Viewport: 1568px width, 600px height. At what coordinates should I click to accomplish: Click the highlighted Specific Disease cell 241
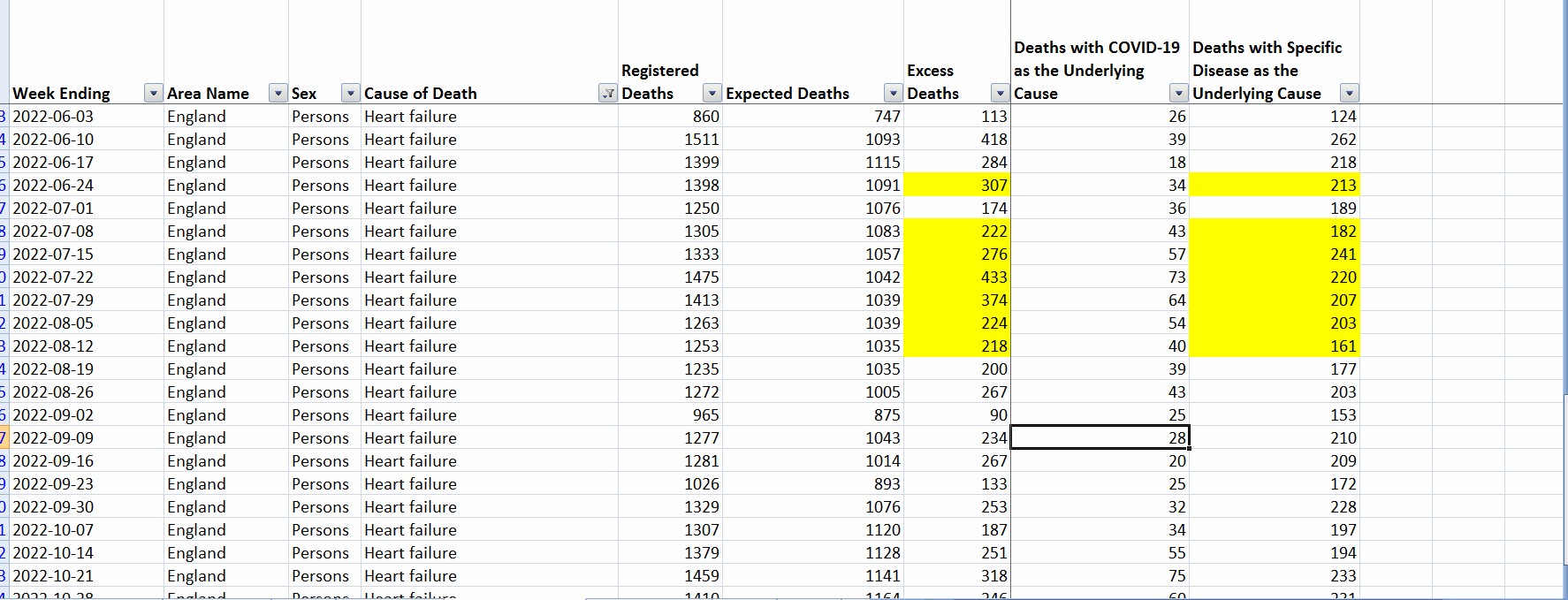coord(1275,254)
